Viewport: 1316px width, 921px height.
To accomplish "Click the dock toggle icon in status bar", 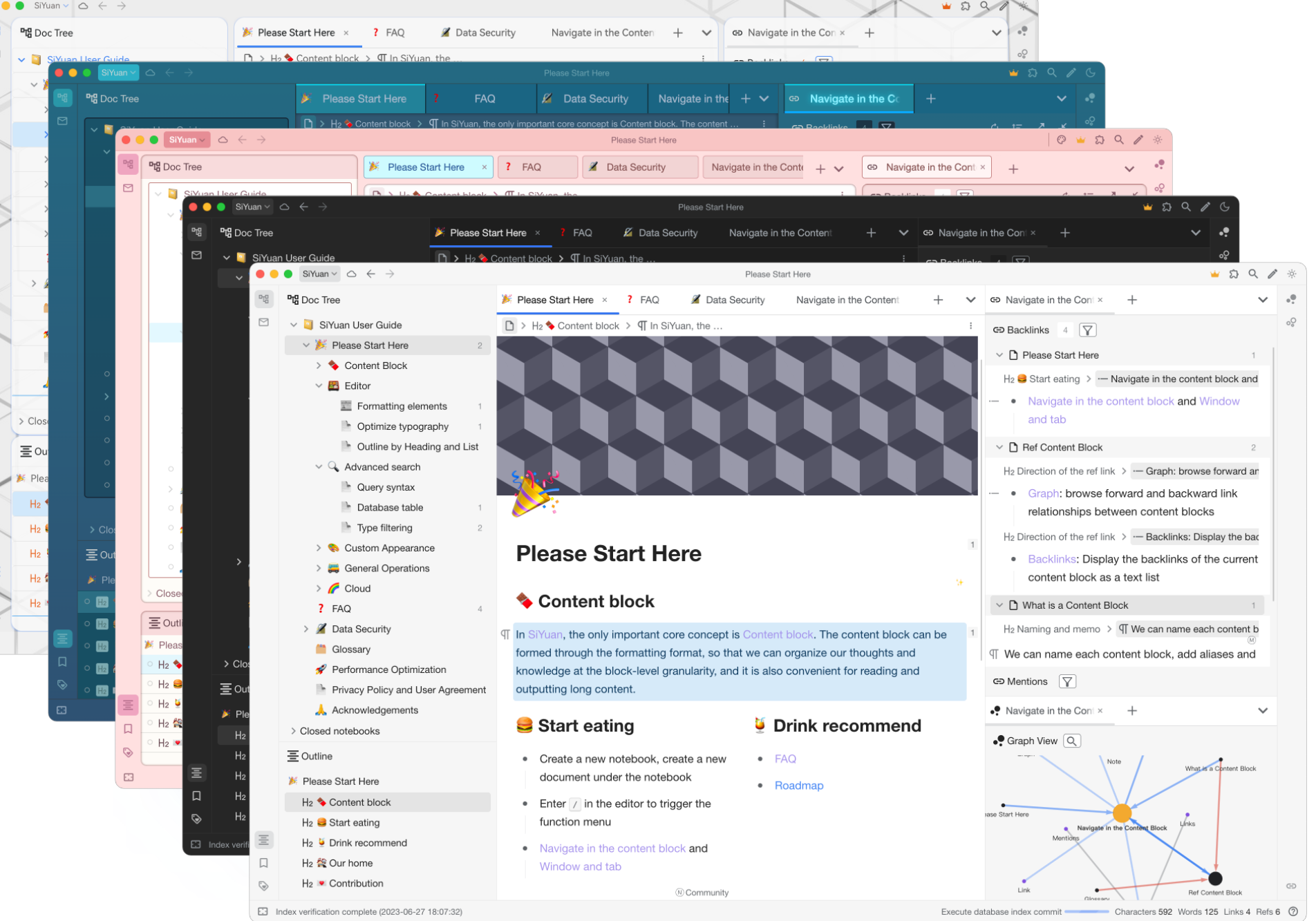I will (x=263, y=912).
